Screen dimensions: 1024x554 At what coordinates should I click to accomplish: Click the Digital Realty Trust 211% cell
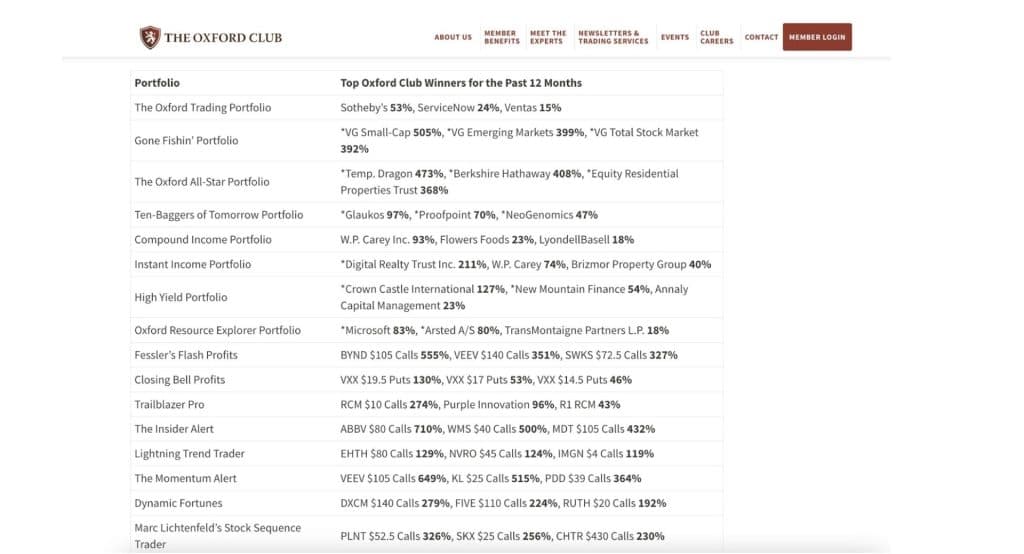pyautogui.click(x=529, y=265)
